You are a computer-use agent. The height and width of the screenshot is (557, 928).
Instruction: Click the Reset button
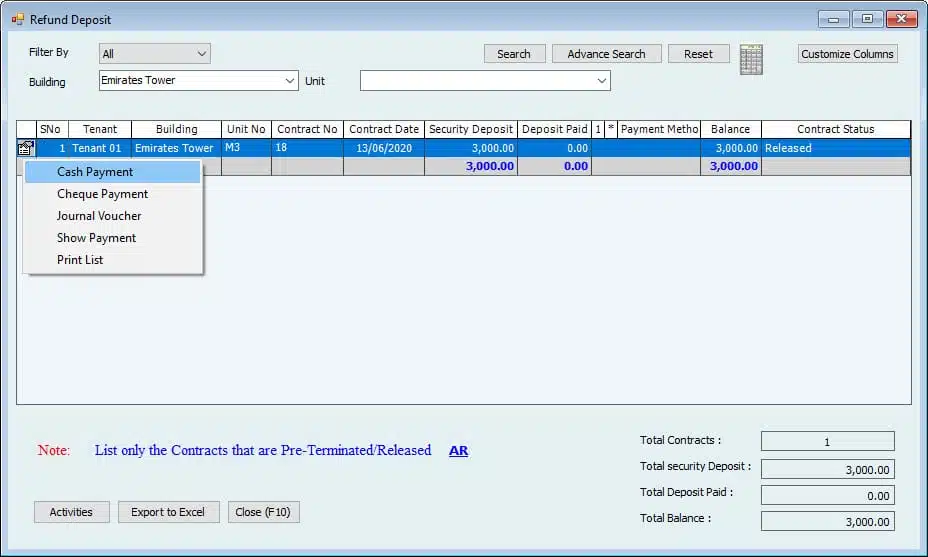coord(698,54)
